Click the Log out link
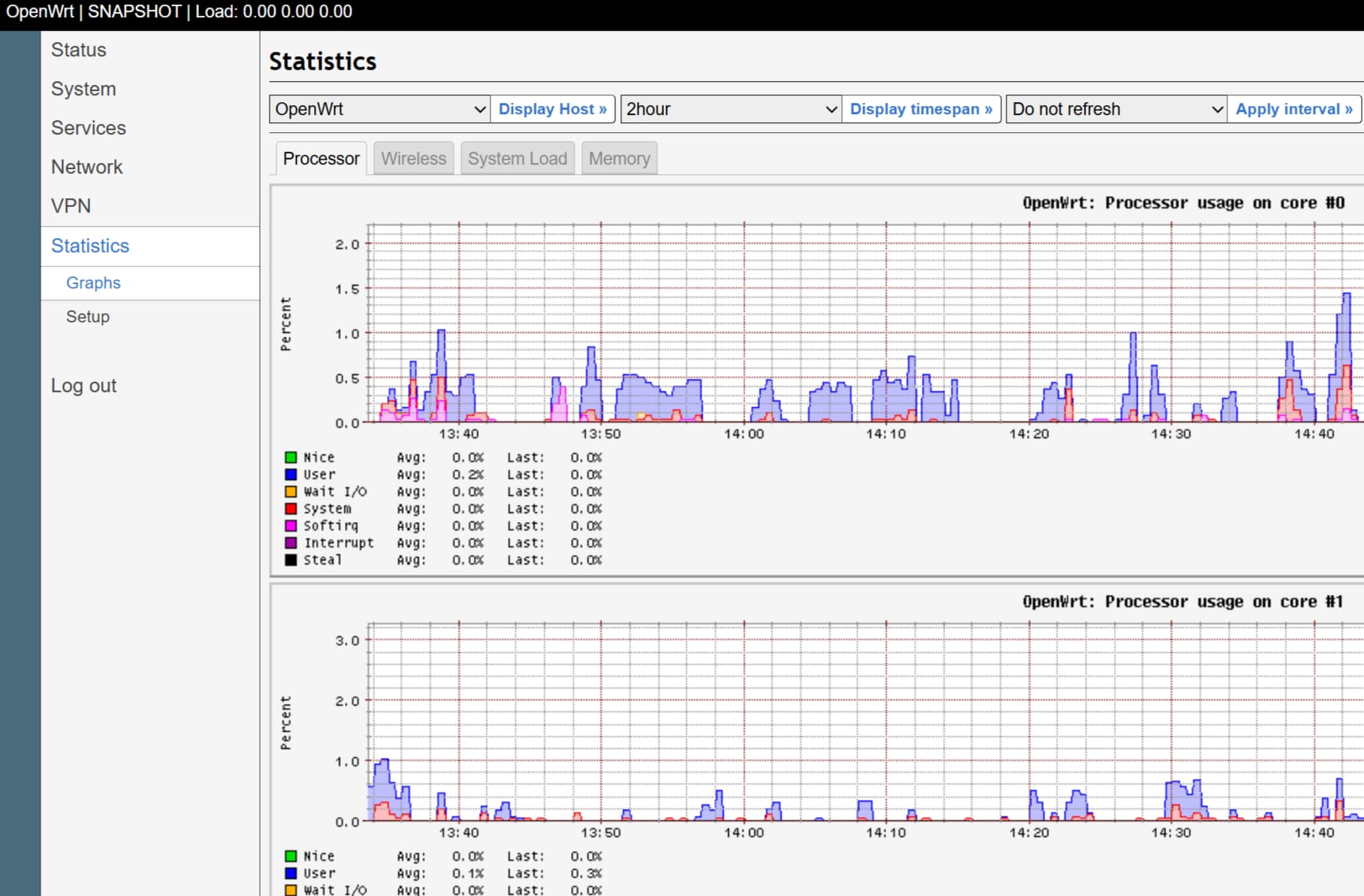Image resolution: width=1364 pixels, height=896 pixels. pyautogui.click(x=83, y=386)
